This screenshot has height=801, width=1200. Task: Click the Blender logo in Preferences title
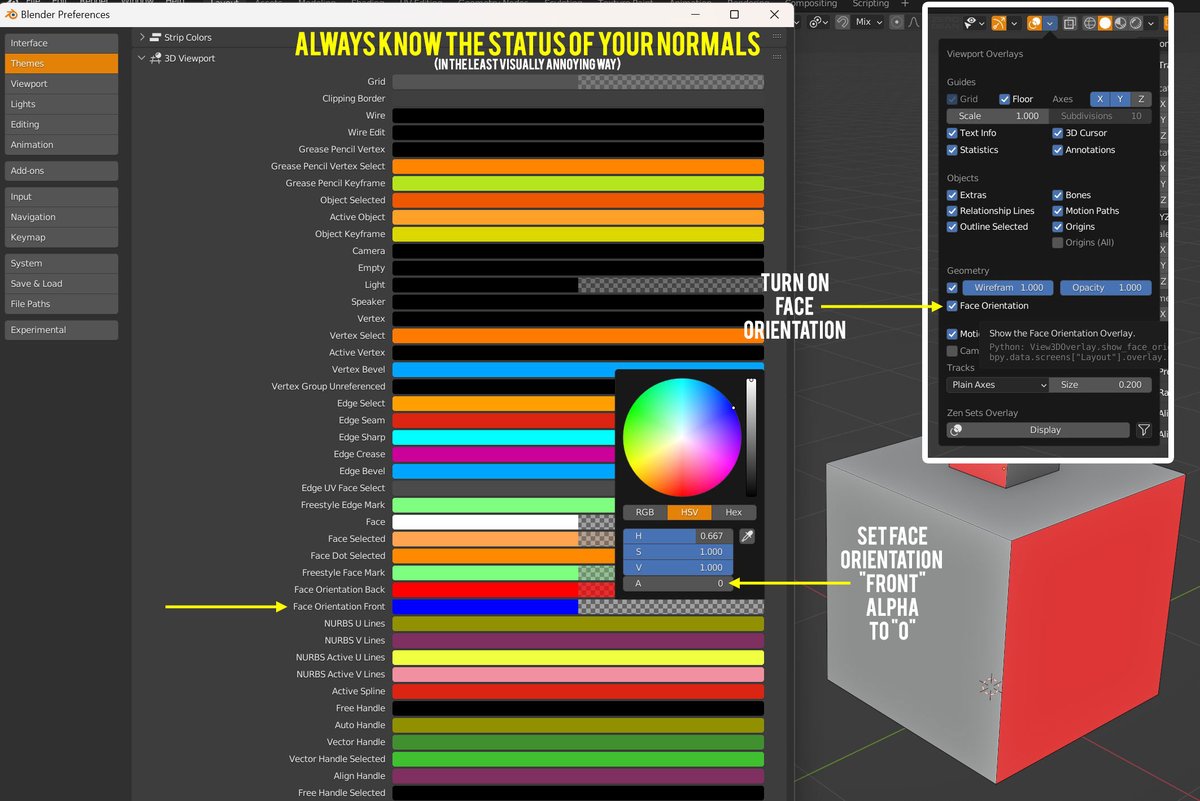point(9,15)
